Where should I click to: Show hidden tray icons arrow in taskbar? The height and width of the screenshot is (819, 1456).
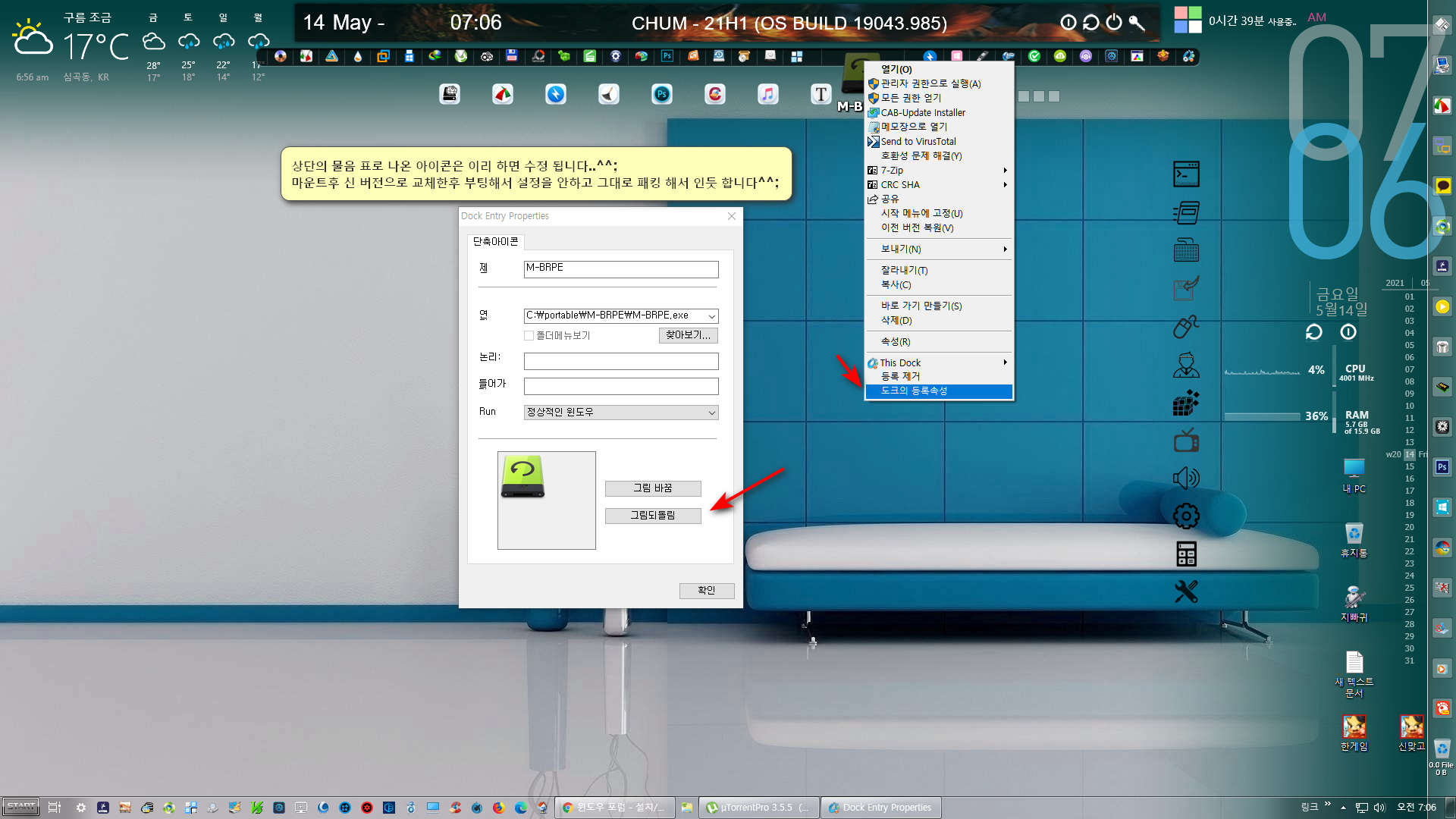pos(1344,808)
